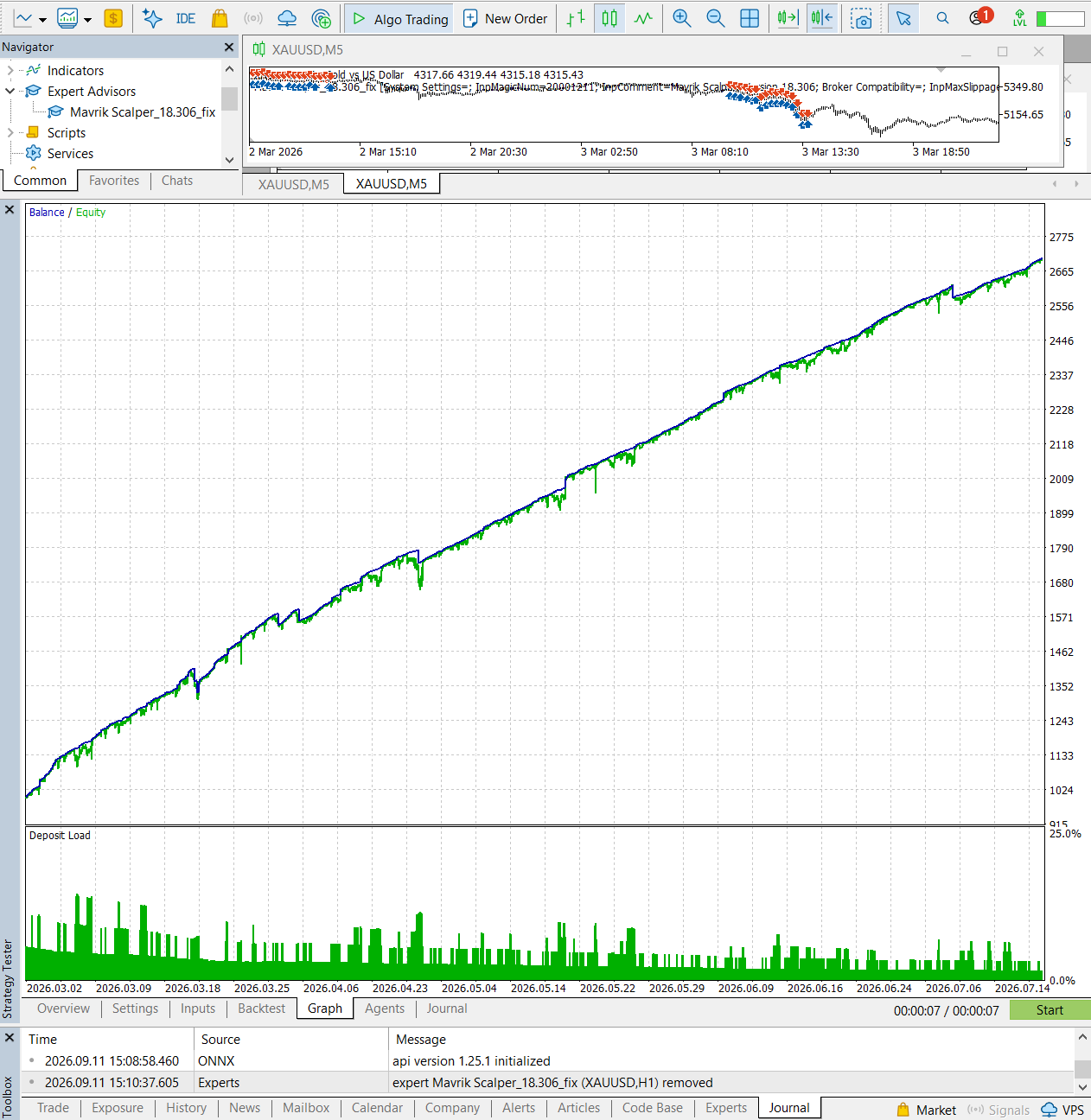Screen dimensions: 1091x1120
Task: Open the VPS cloud link
Action: [x=1062, y=1110]
